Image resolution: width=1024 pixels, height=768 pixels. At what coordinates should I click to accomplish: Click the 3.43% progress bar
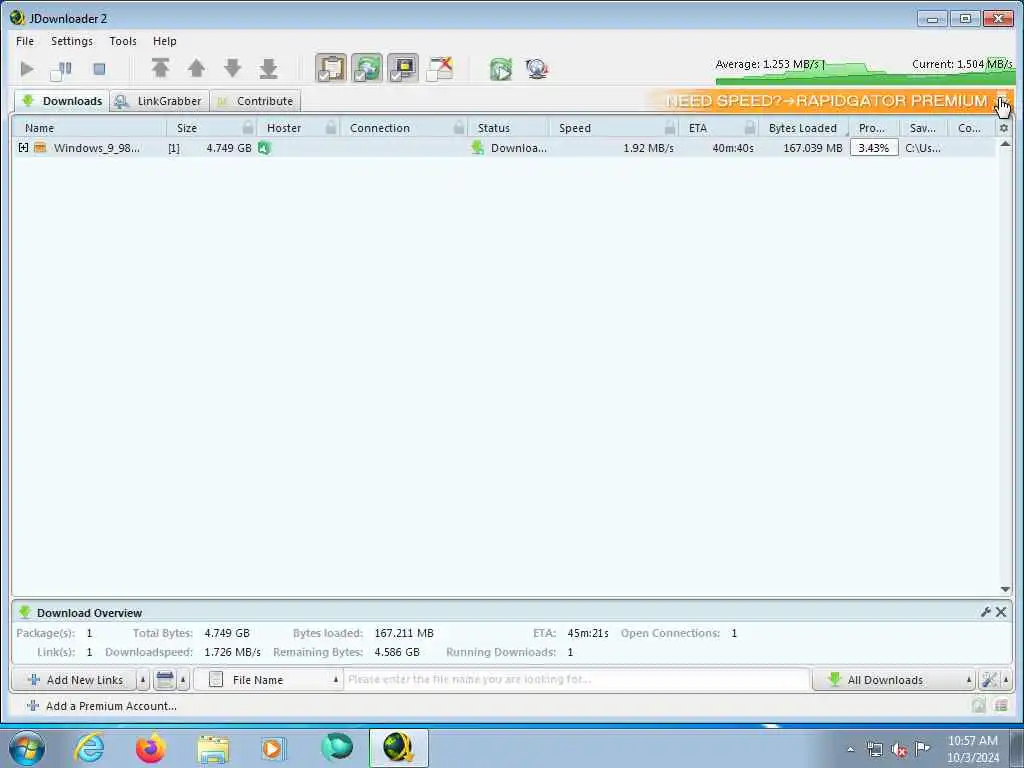tap(874, 148)
